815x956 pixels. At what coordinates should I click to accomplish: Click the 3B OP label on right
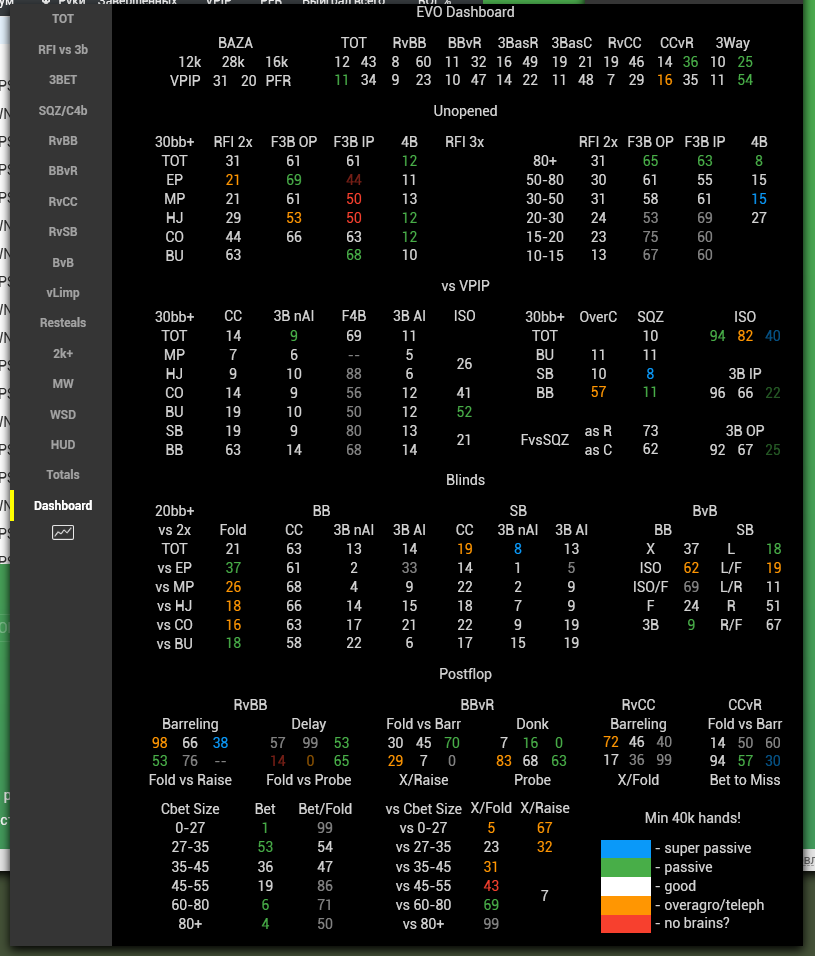point(744,430)
